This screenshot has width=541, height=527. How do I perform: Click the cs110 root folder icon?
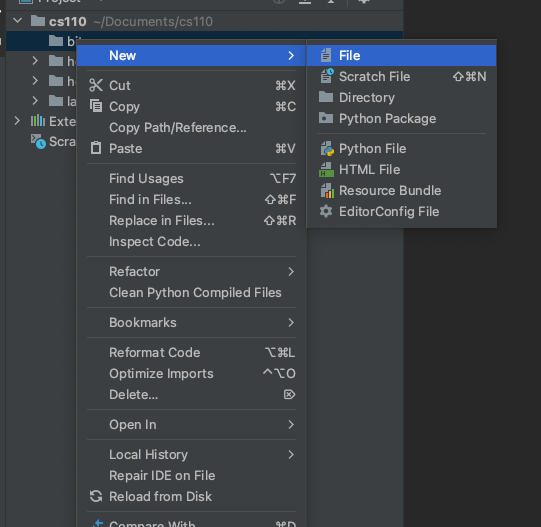(x=38, y=21)
